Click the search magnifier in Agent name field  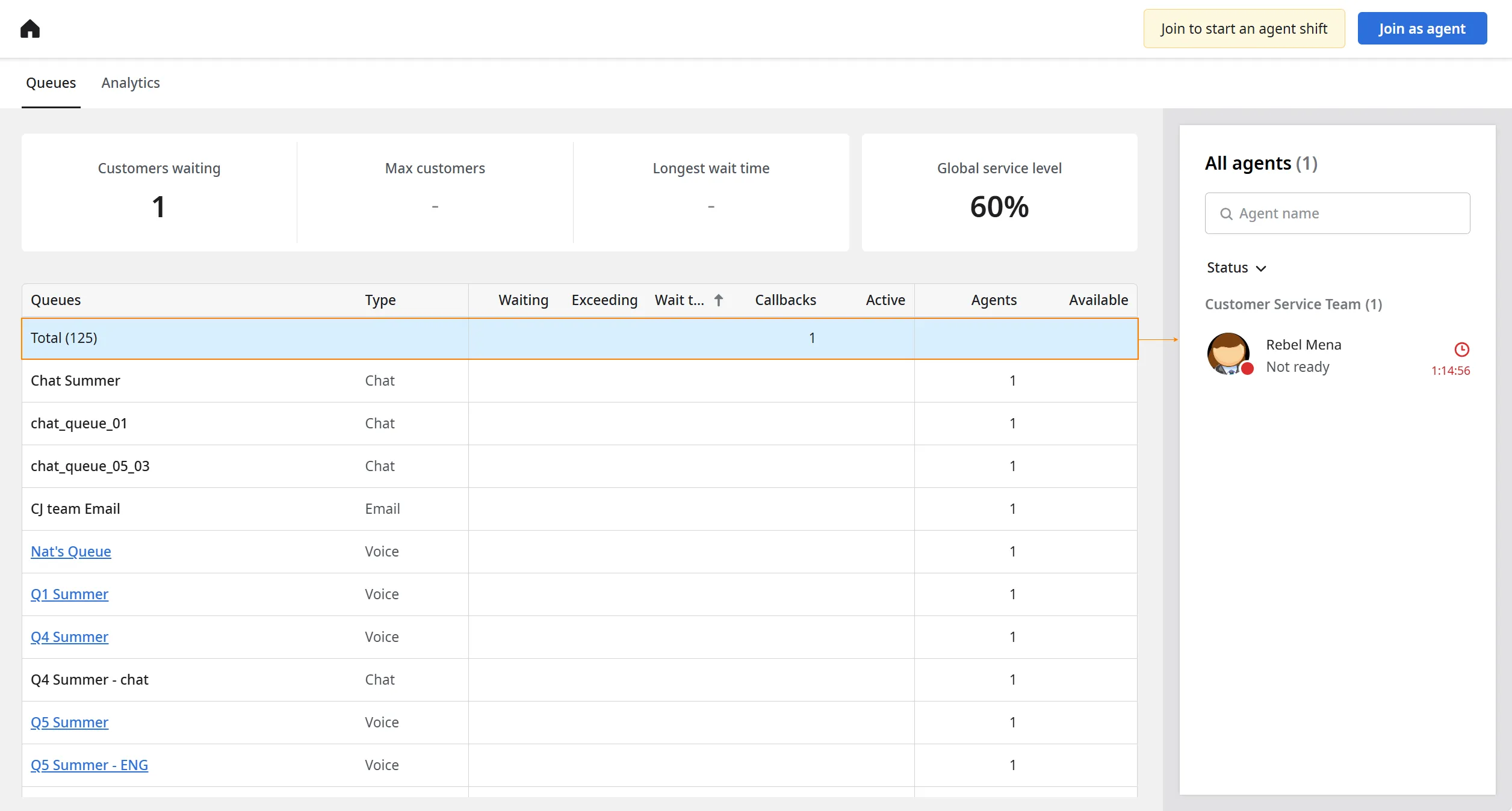1226,214
